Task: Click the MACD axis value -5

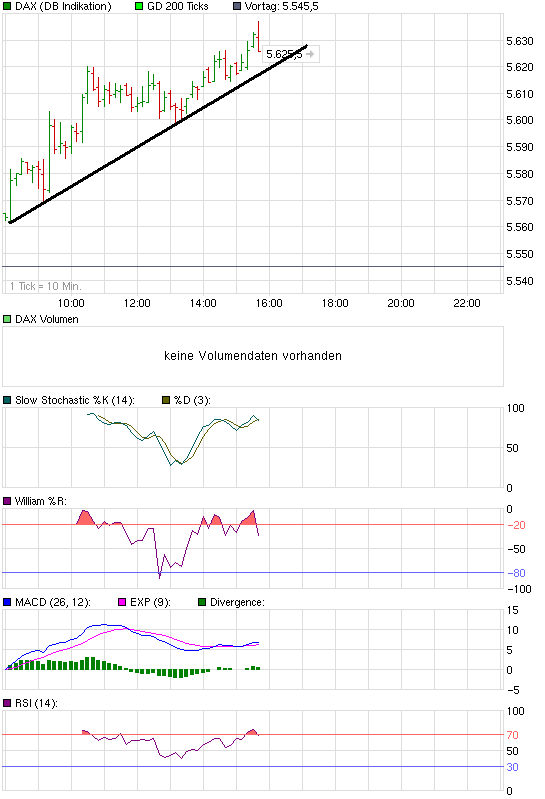Action: 513,690
